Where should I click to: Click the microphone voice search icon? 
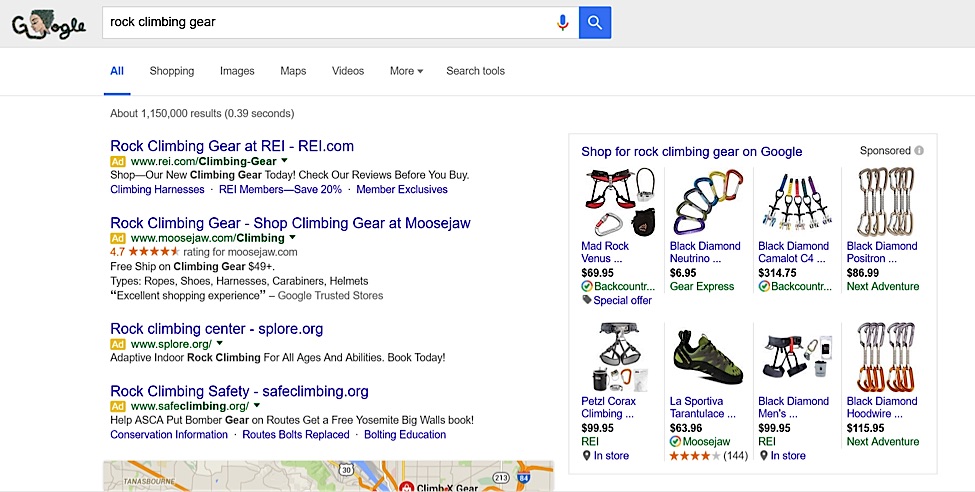point(563,22)
